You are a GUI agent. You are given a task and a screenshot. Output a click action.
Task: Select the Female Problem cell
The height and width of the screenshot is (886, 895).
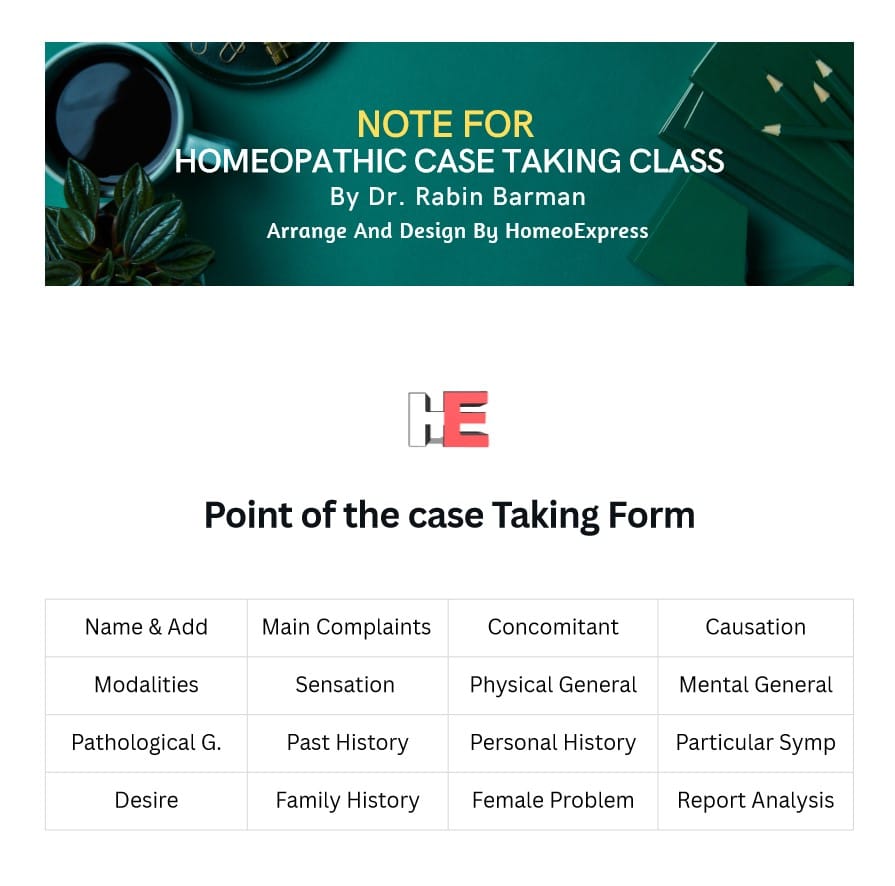[x=553, y=801]
